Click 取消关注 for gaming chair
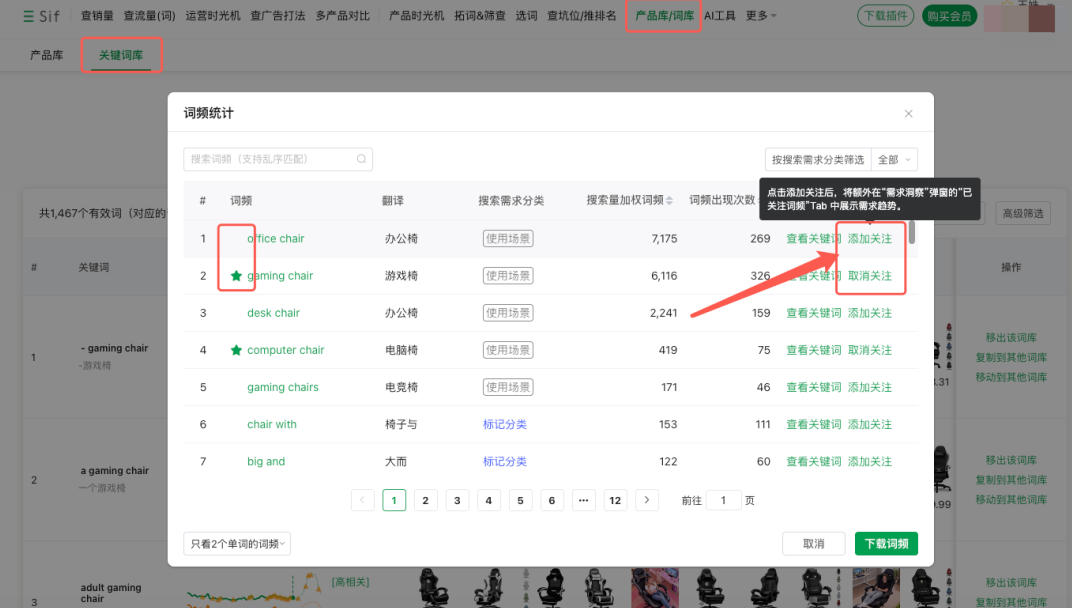The image size is (1072, 608). [870, 276]
